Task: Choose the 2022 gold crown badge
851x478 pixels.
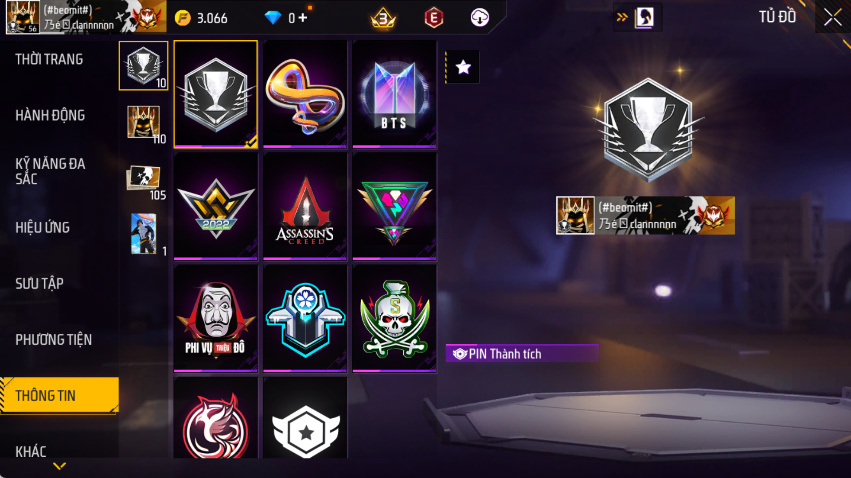Action: [215, 206]
